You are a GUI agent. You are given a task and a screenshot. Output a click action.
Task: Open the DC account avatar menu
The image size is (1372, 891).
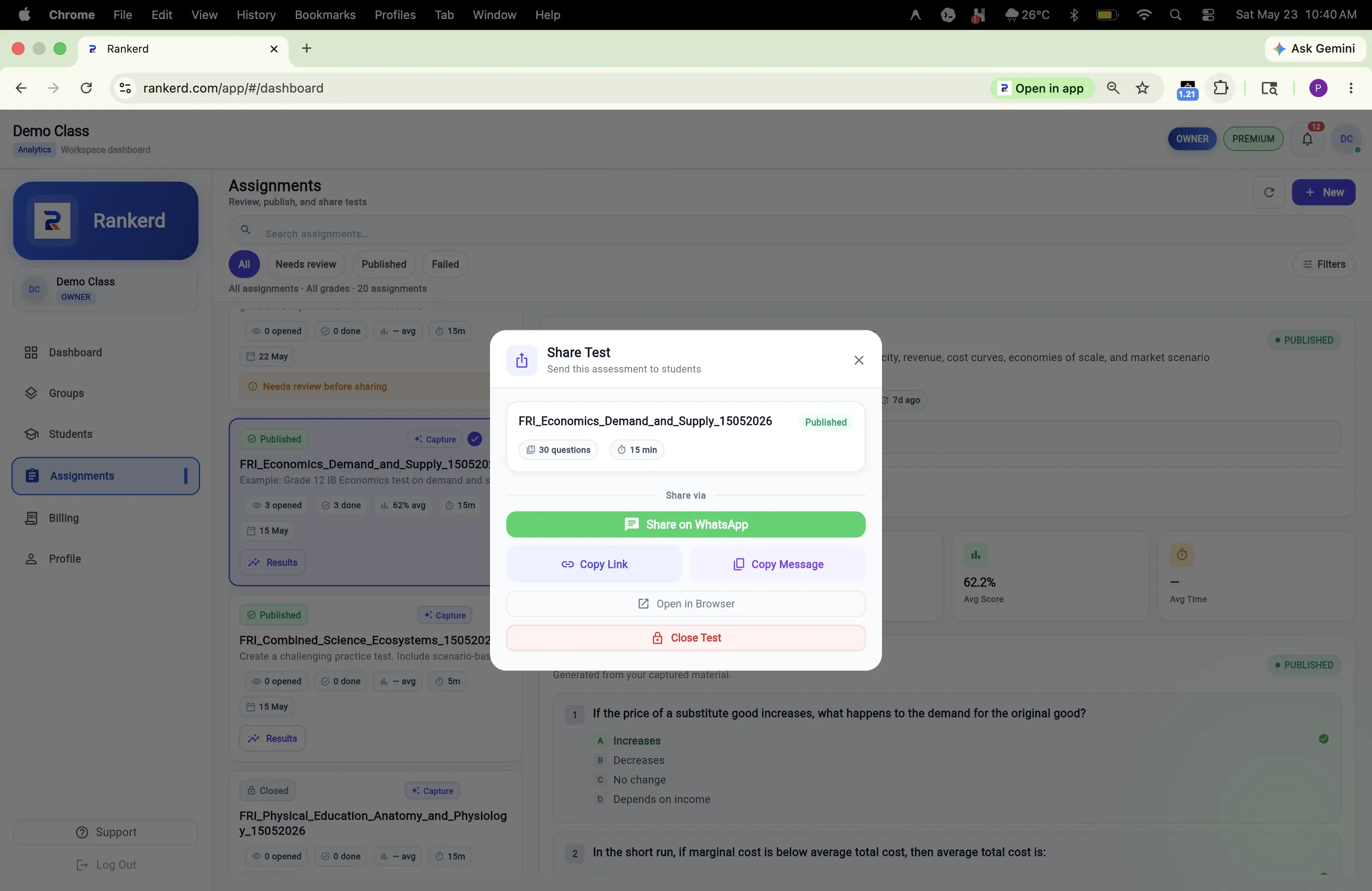1347,139
